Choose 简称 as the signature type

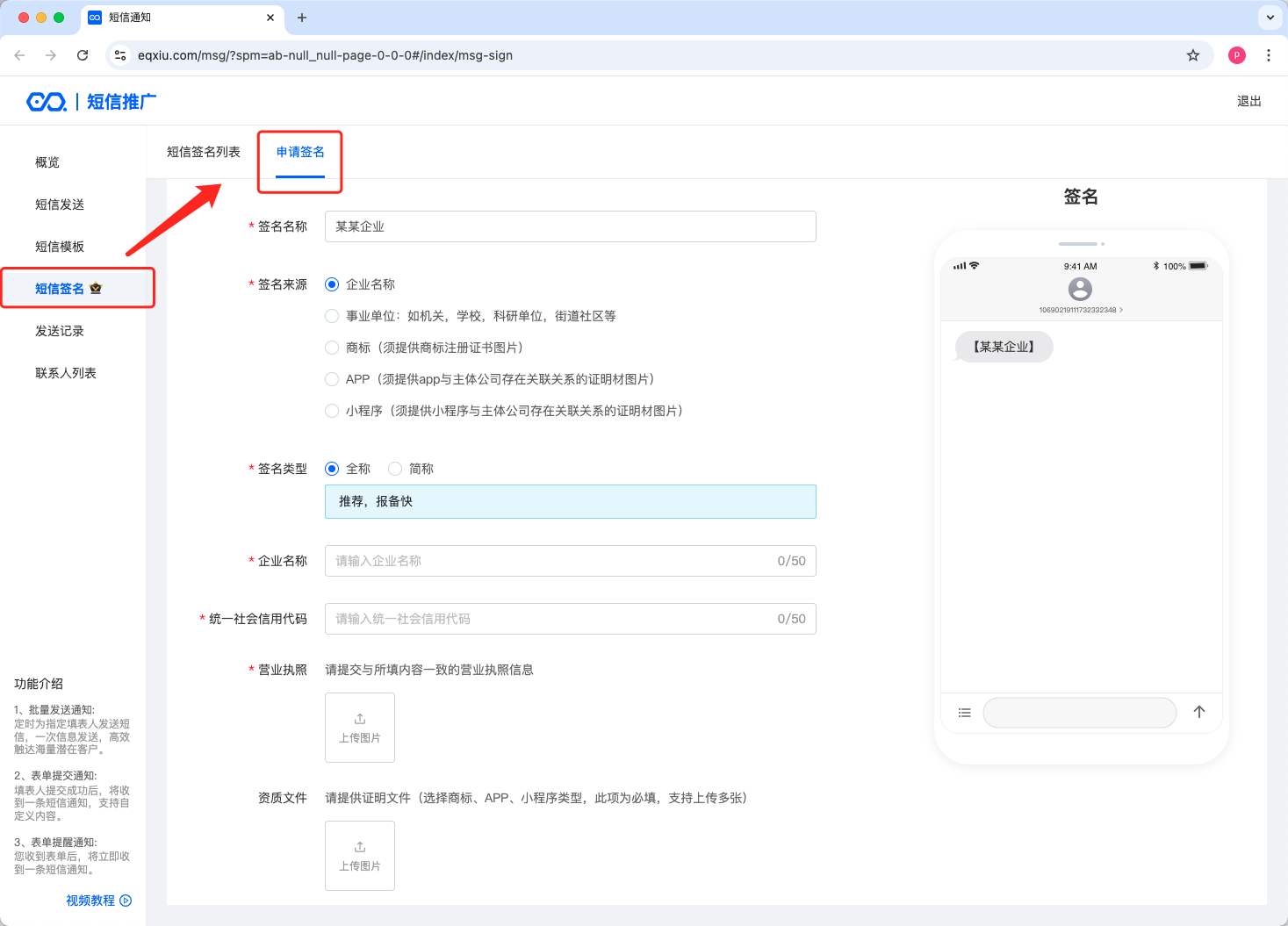point(395,469)
